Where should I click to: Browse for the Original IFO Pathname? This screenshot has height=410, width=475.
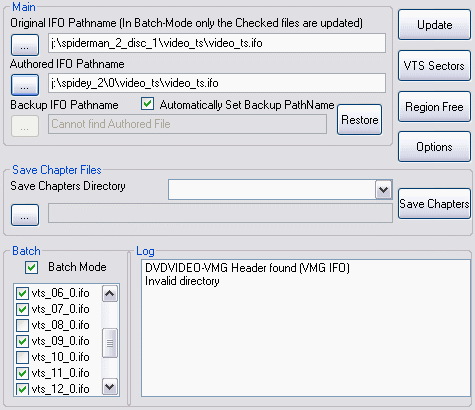(25, 45)
